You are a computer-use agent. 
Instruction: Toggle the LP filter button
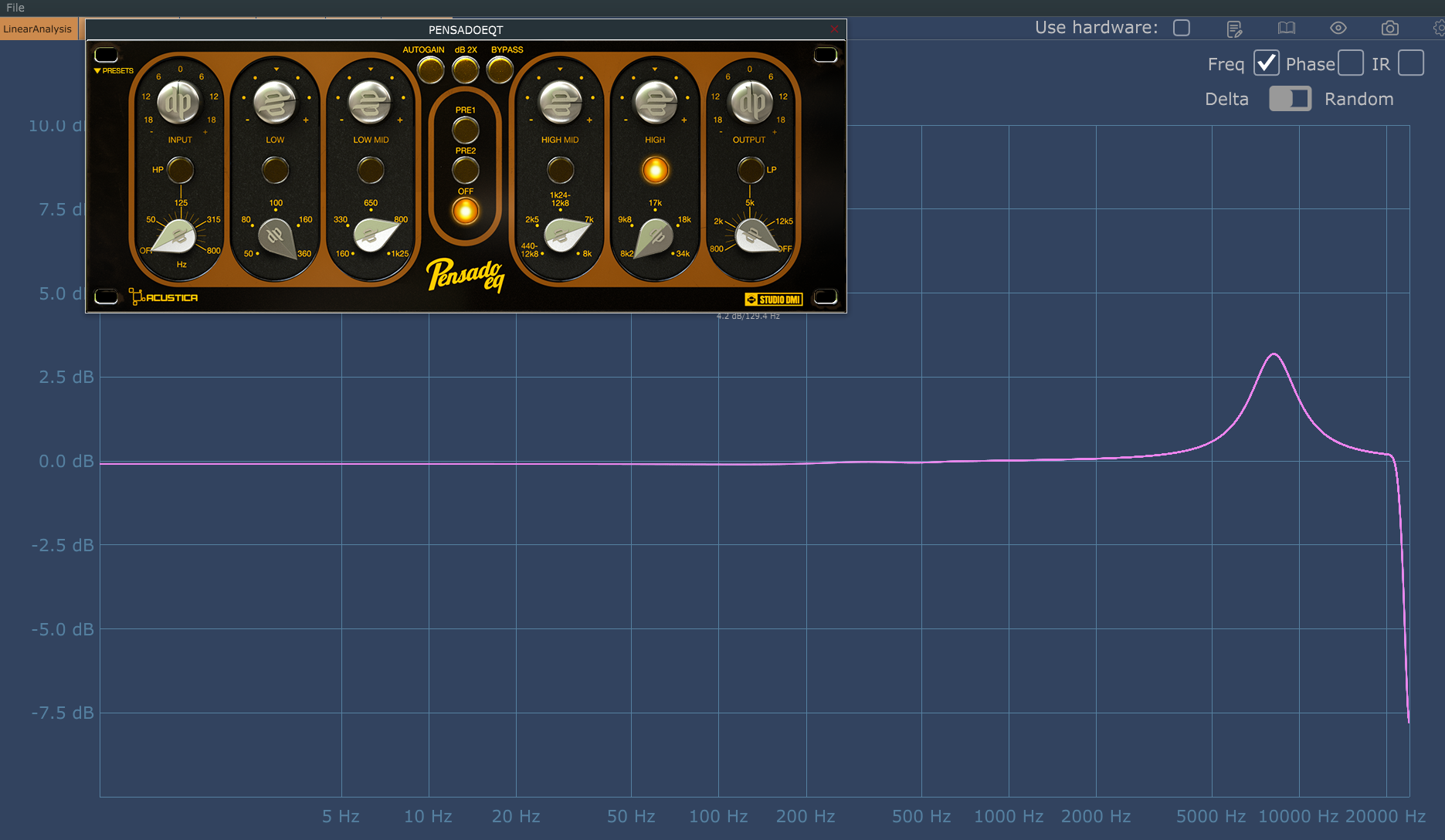click(x=750, y=170)
